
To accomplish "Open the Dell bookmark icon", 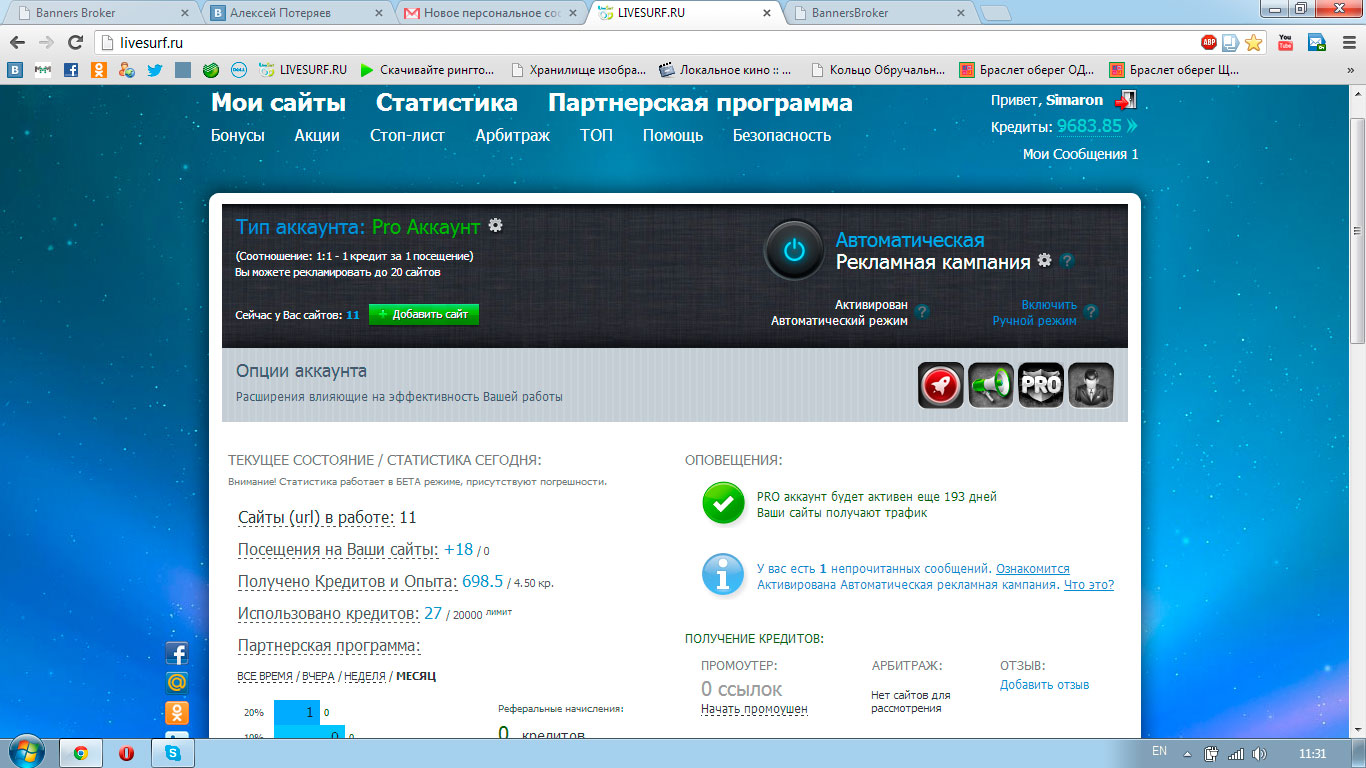I will pos(239,70).
